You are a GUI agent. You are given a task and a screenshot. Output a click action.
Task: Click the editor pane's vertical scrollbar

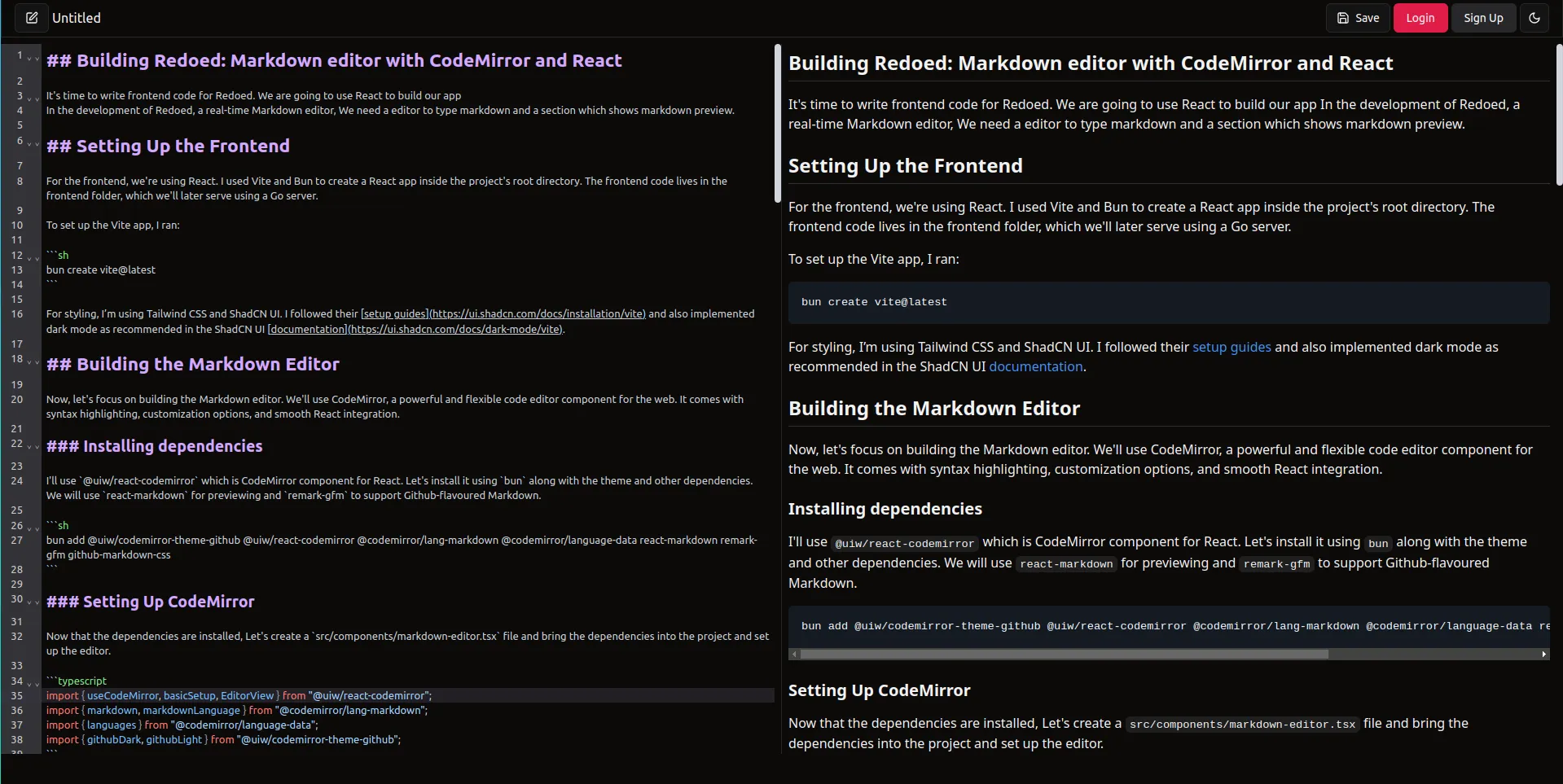click(777, 123)
